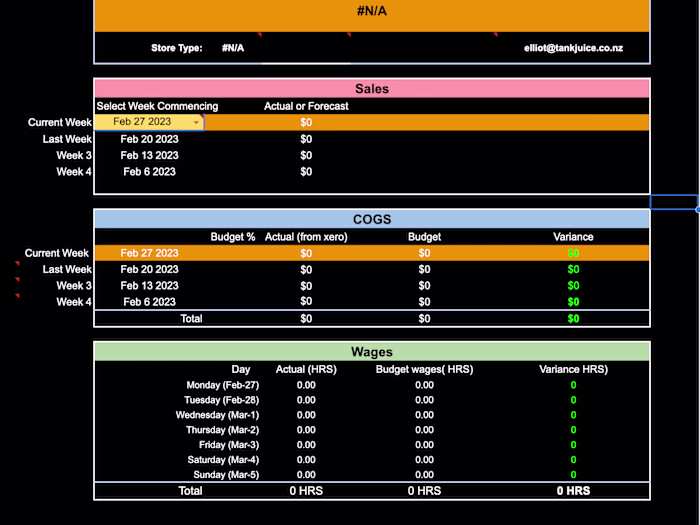Click the COGS 'Variance' column heading

pyautogui.click(x=573, y=237)
